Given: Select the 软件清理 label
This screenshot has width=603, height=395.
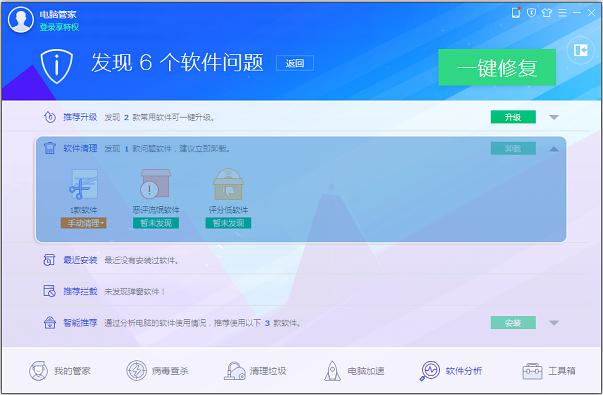Looking at the screenshot, I should point(80,148).
